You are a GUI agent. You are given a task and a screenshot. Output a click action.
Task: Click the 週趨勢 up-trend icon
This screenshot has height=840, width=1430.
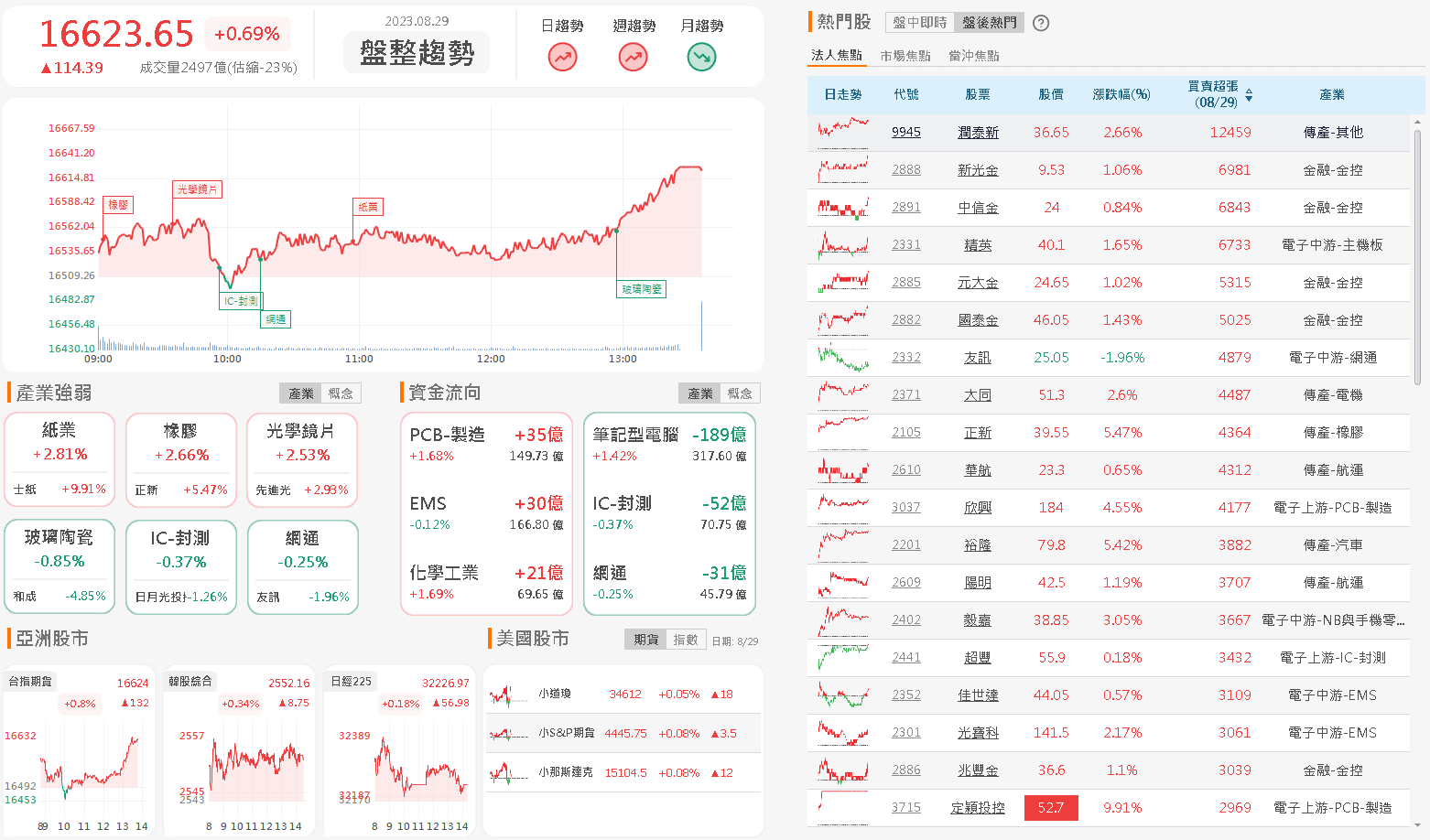click(x=633, y=58)
